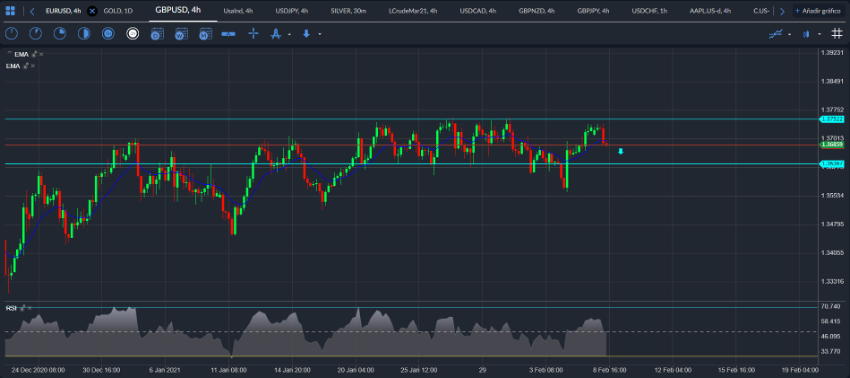The image size is (850, 378).
Task: Switch to daily timeframe calendar icon
Action: pos(157,34)
